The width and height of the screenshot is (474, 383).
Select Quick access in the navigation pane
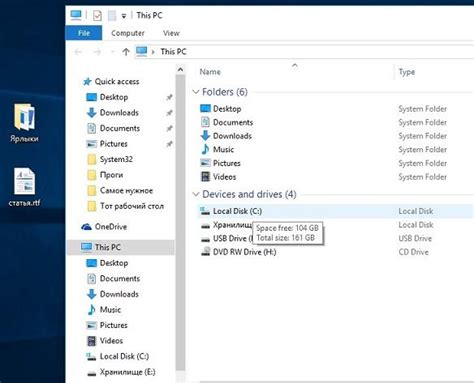(111, 81)
